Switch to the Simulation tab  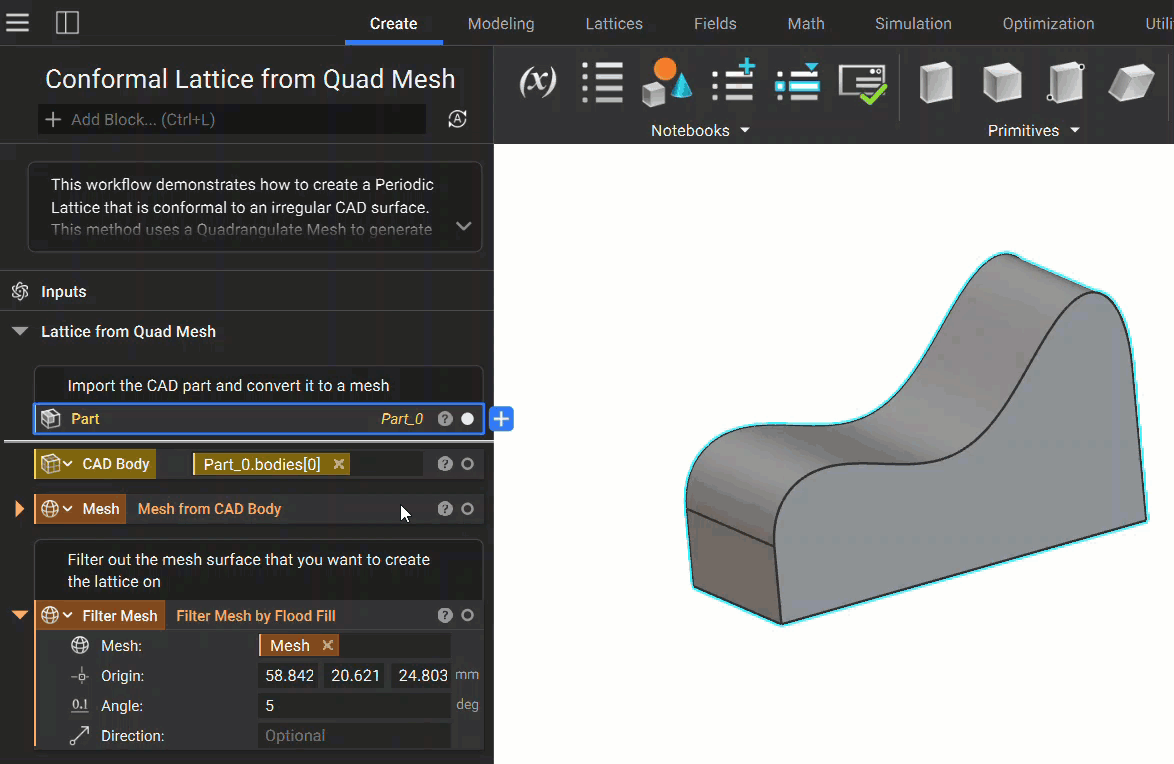(x=913, y=23)
